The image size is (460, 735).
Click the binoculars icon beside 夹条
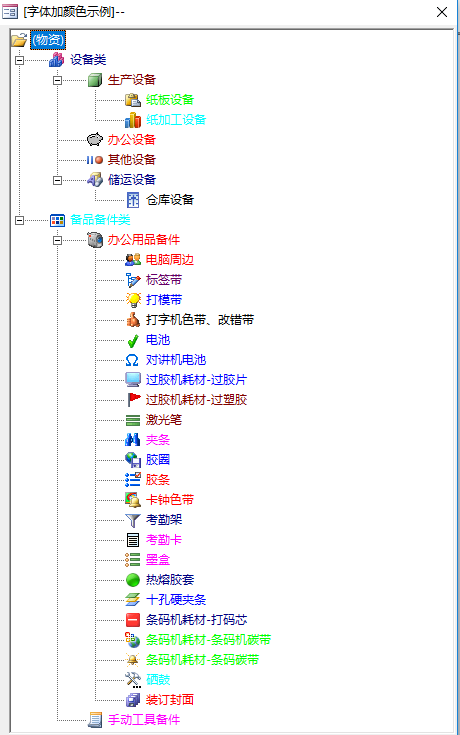133,440
